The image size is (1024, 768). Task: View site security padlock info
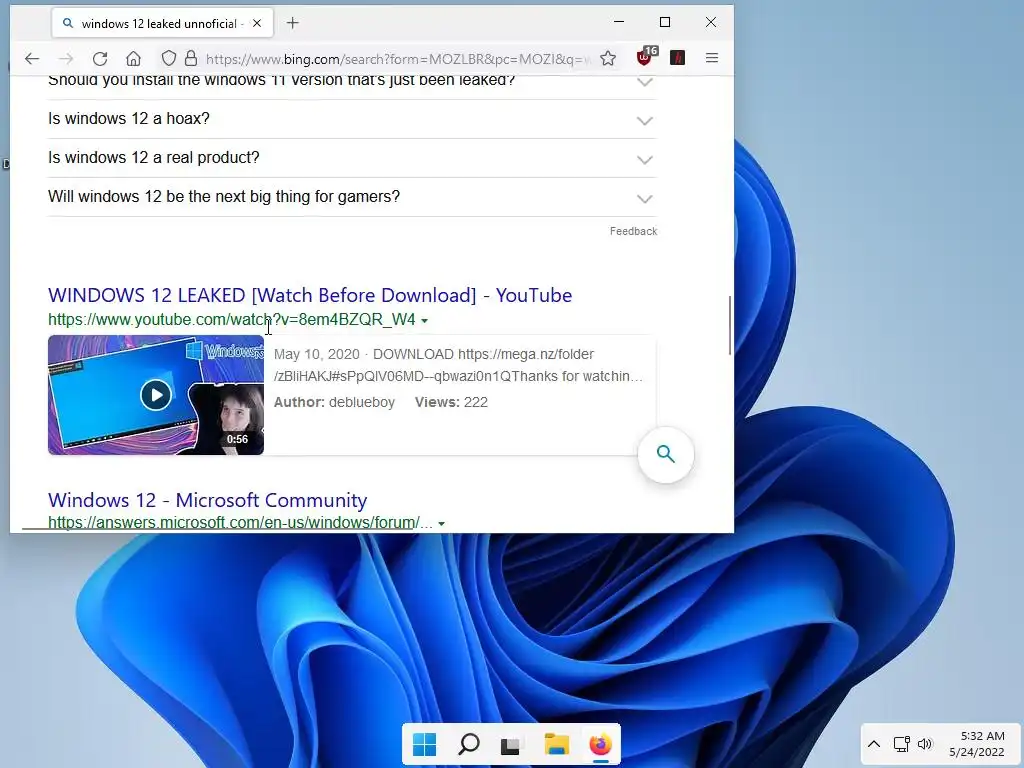click(x=191, y=59)
